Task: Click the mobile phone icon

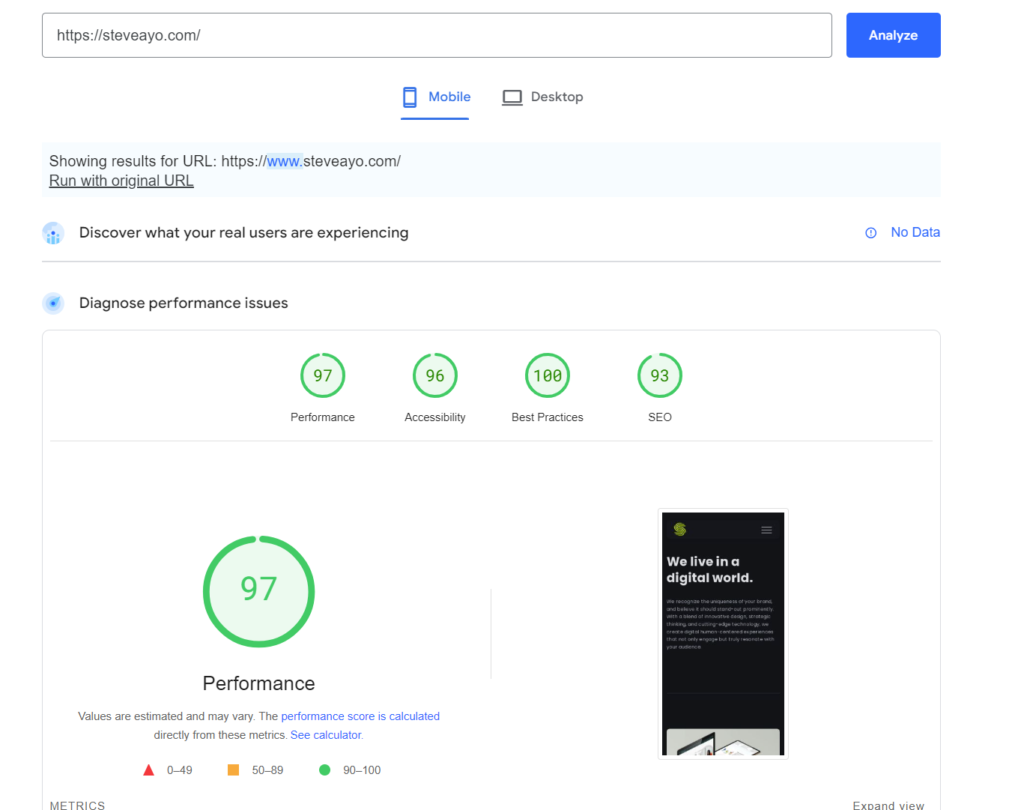Action: point(409,97)
